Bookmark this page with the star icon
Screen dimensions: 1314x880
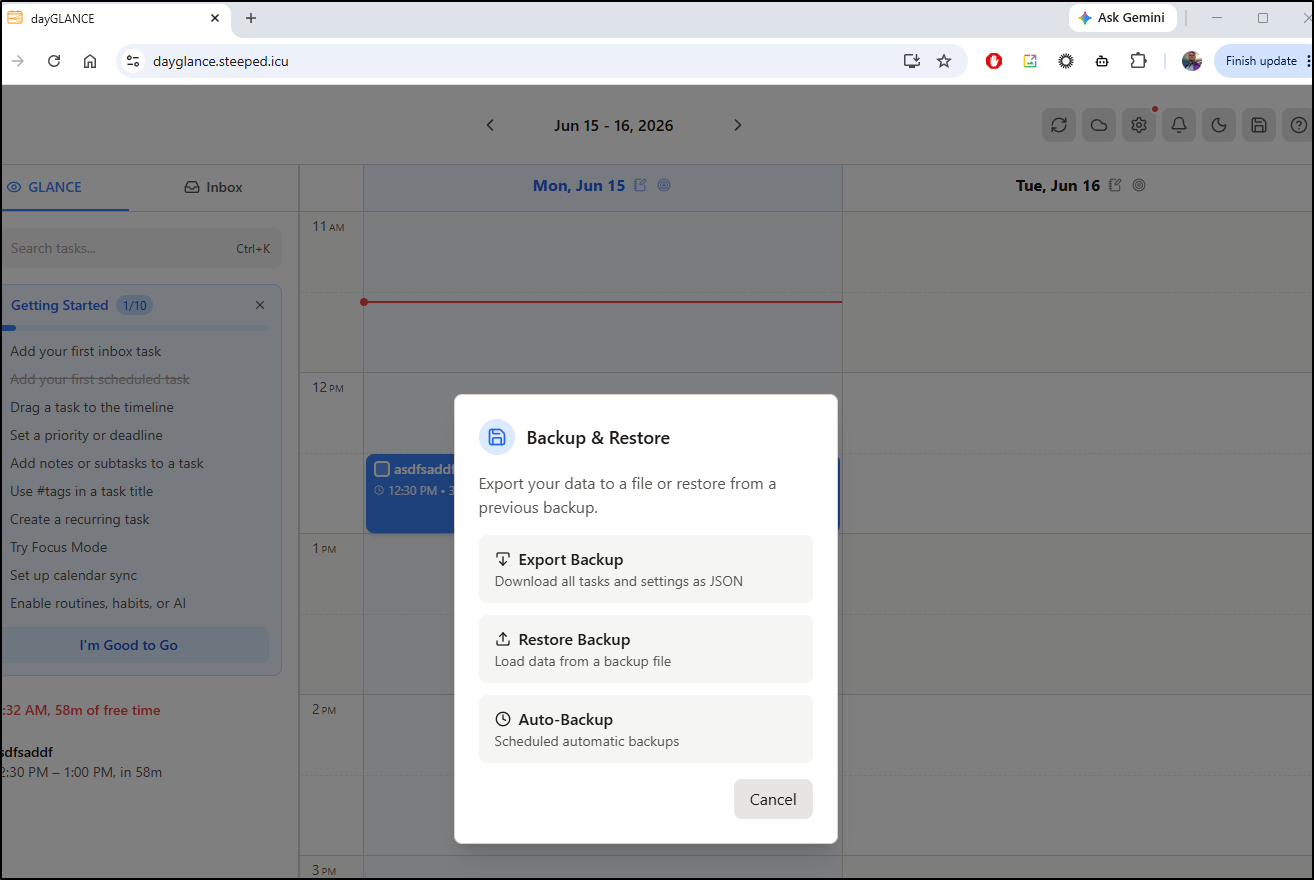(x=944, y=61)
